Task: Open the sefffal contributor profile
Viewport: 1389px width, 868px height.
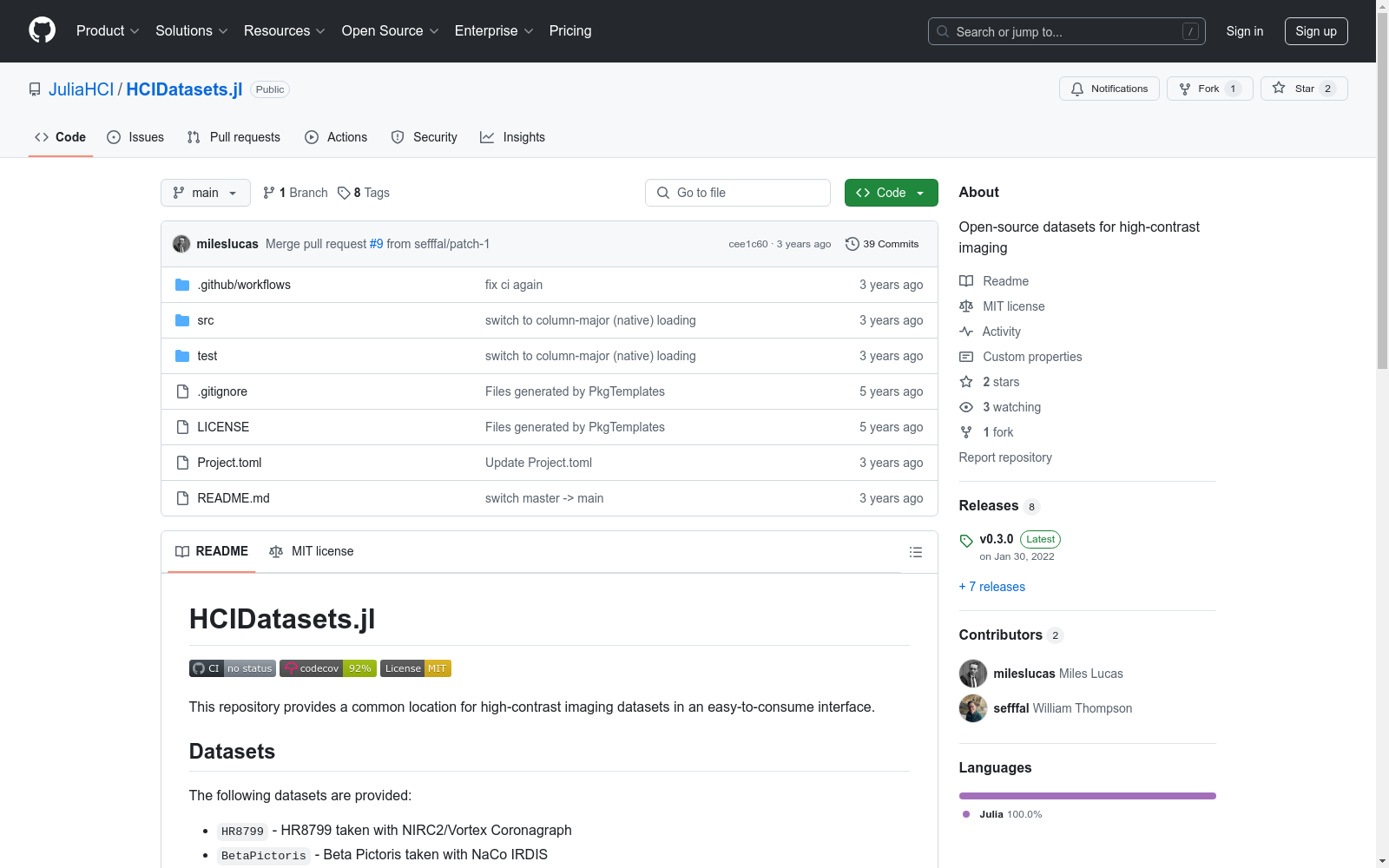Action: point(1011,708)
